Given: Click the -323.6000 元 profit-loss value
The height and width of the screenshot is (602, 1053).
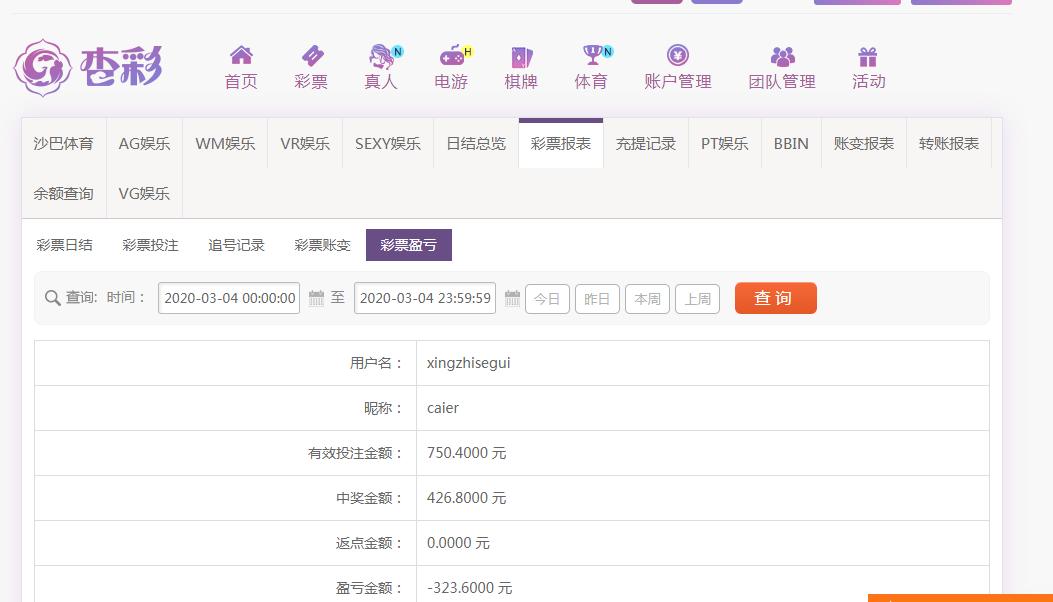Looking at the screenshot, I should point(469,588).
